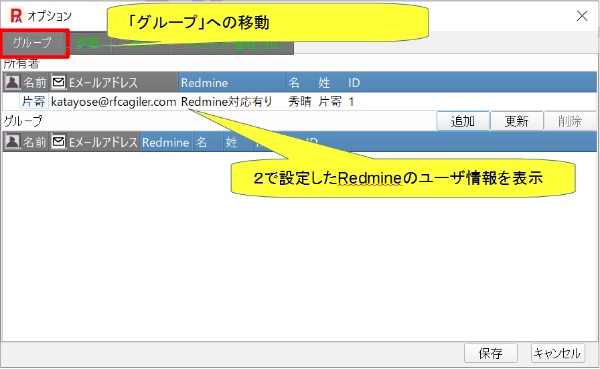
Task: Click 名 column header in 所有者 table
Action: pos(300,82)
